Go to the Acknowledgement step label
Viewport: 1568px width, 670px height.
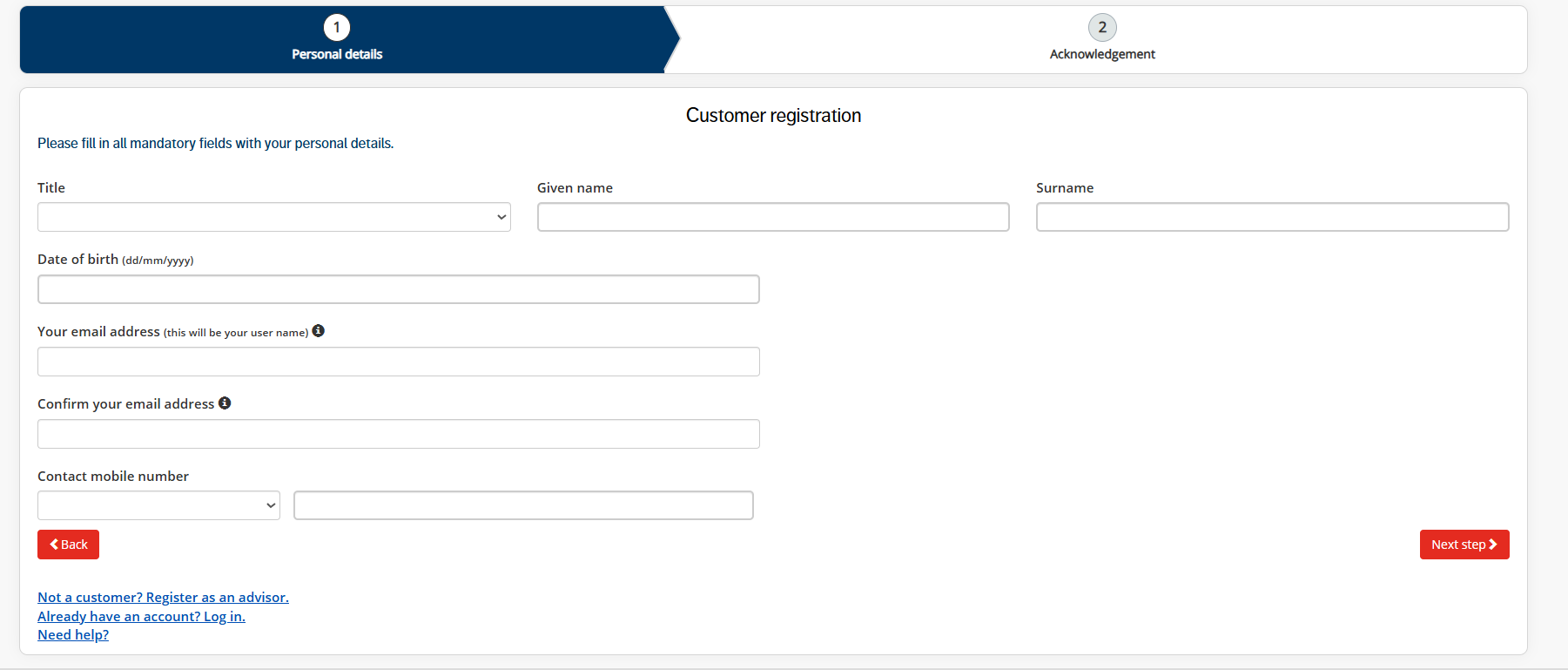pyautogui.click(x=1102, y=54)
